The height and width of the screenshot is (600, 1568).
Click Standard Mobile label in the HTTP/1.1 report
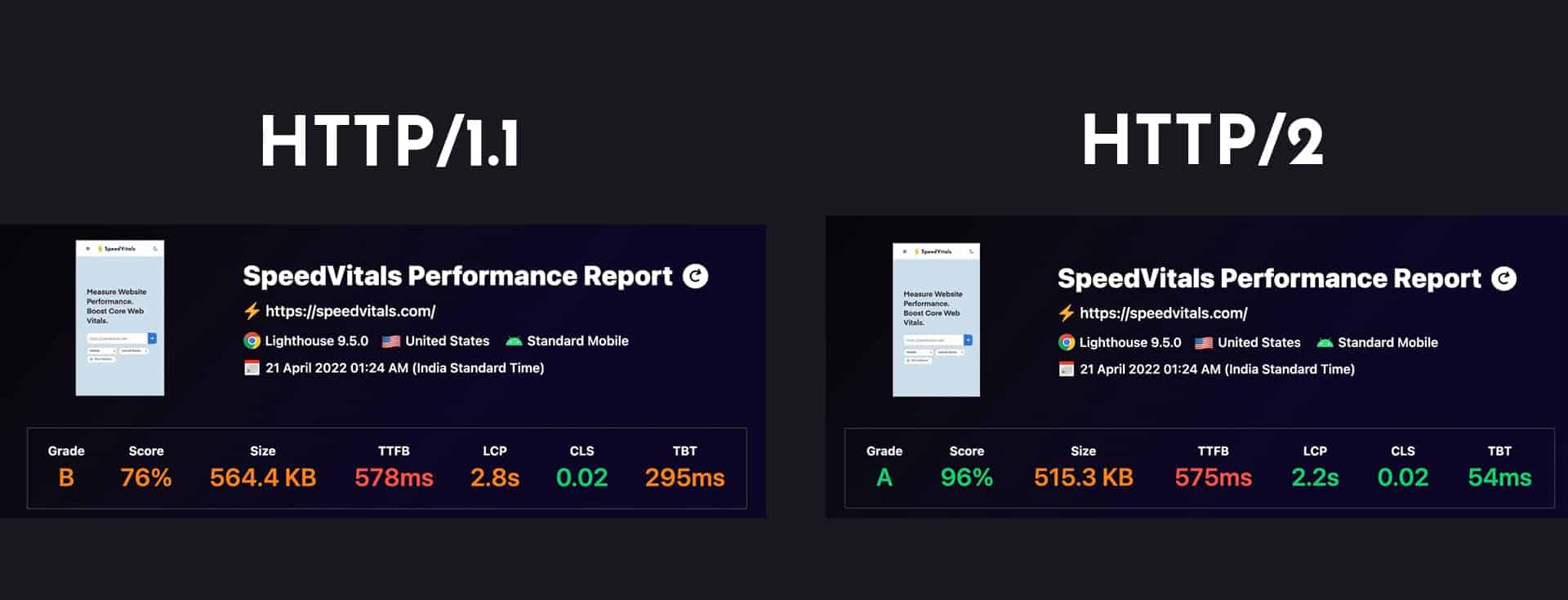pos(578,341)
